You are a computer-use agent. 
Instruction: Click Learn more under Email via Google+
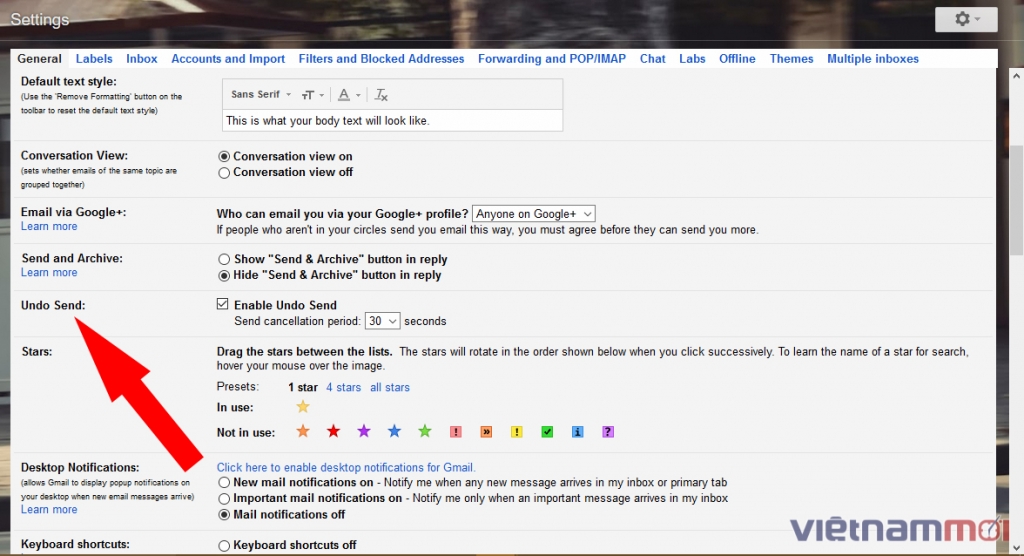(x=49, y=226)
